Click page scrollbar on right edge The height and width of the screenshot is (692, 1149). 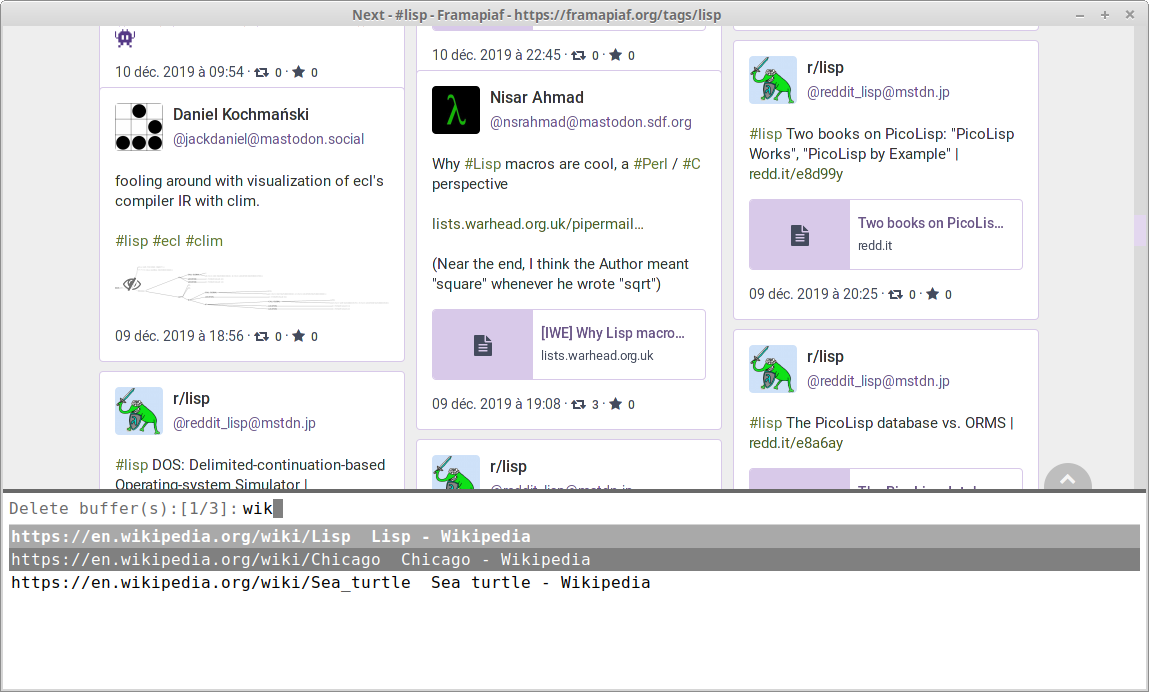click(1140, 230)
